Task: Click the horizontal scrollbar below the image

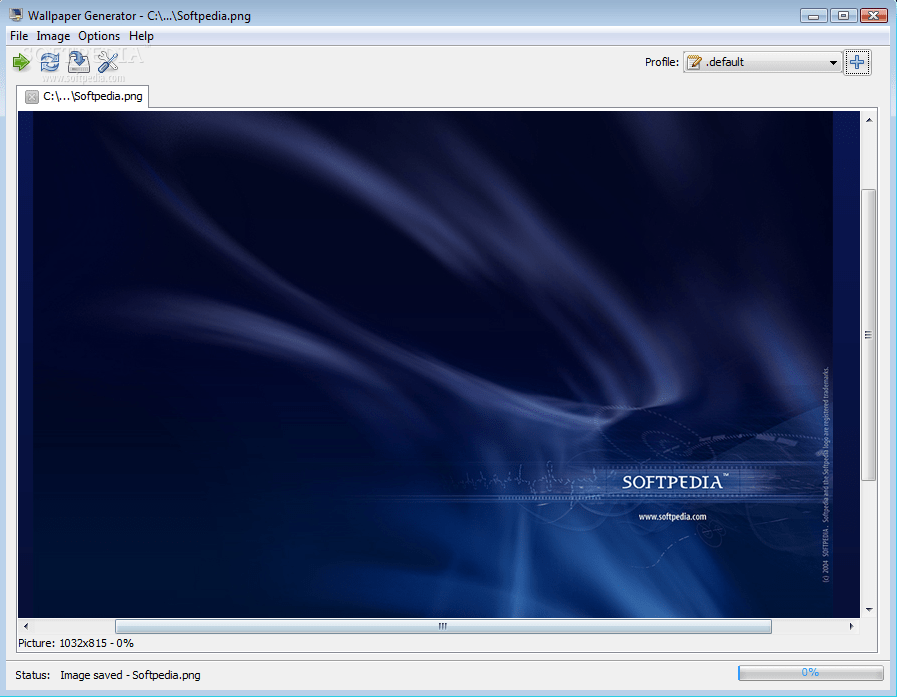Action: pos(441,626)
